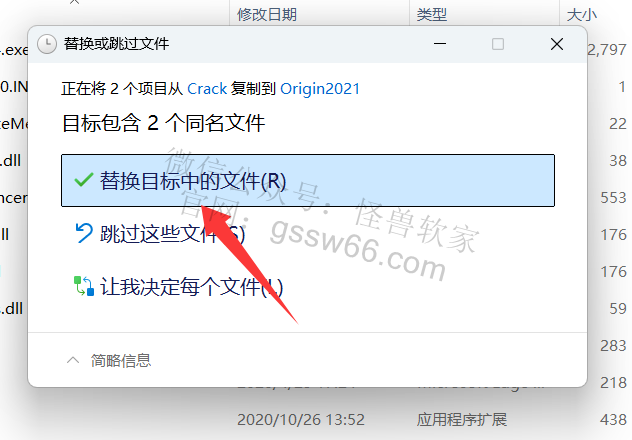Screen dimensions: 632x440
Task: Select 替换目标中的文件(R) option
Action: pyautogui.click(x=308, y=180)
